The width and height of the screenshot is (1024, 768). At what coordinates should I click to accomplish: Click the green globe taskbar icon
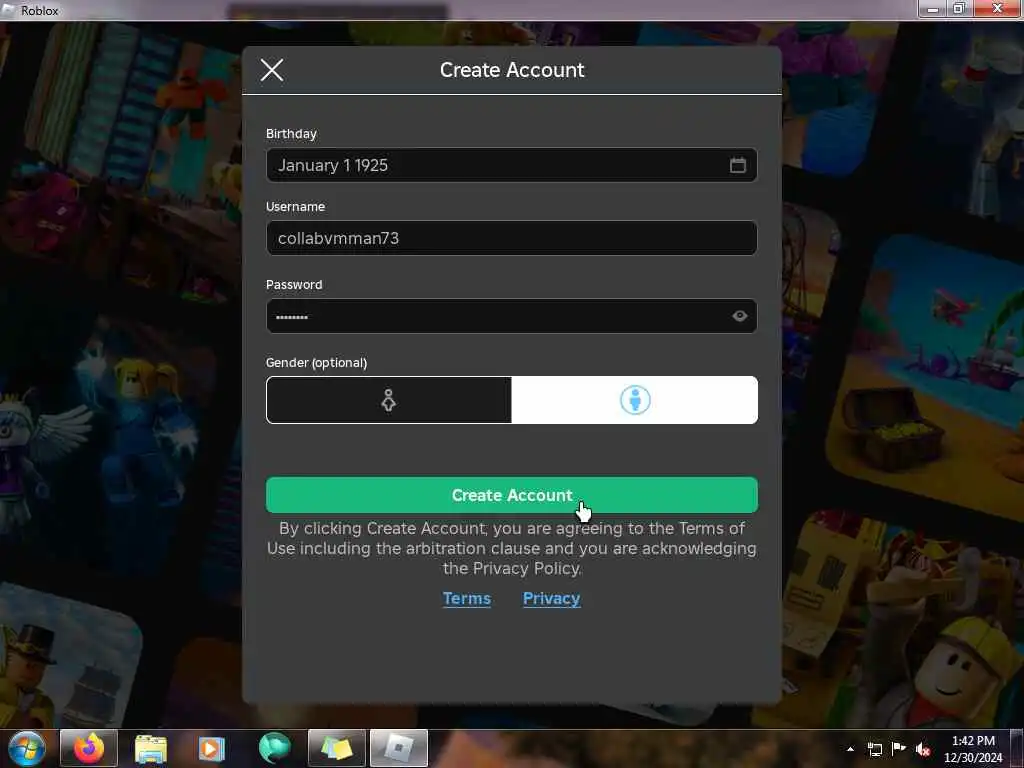pos(274,748)
